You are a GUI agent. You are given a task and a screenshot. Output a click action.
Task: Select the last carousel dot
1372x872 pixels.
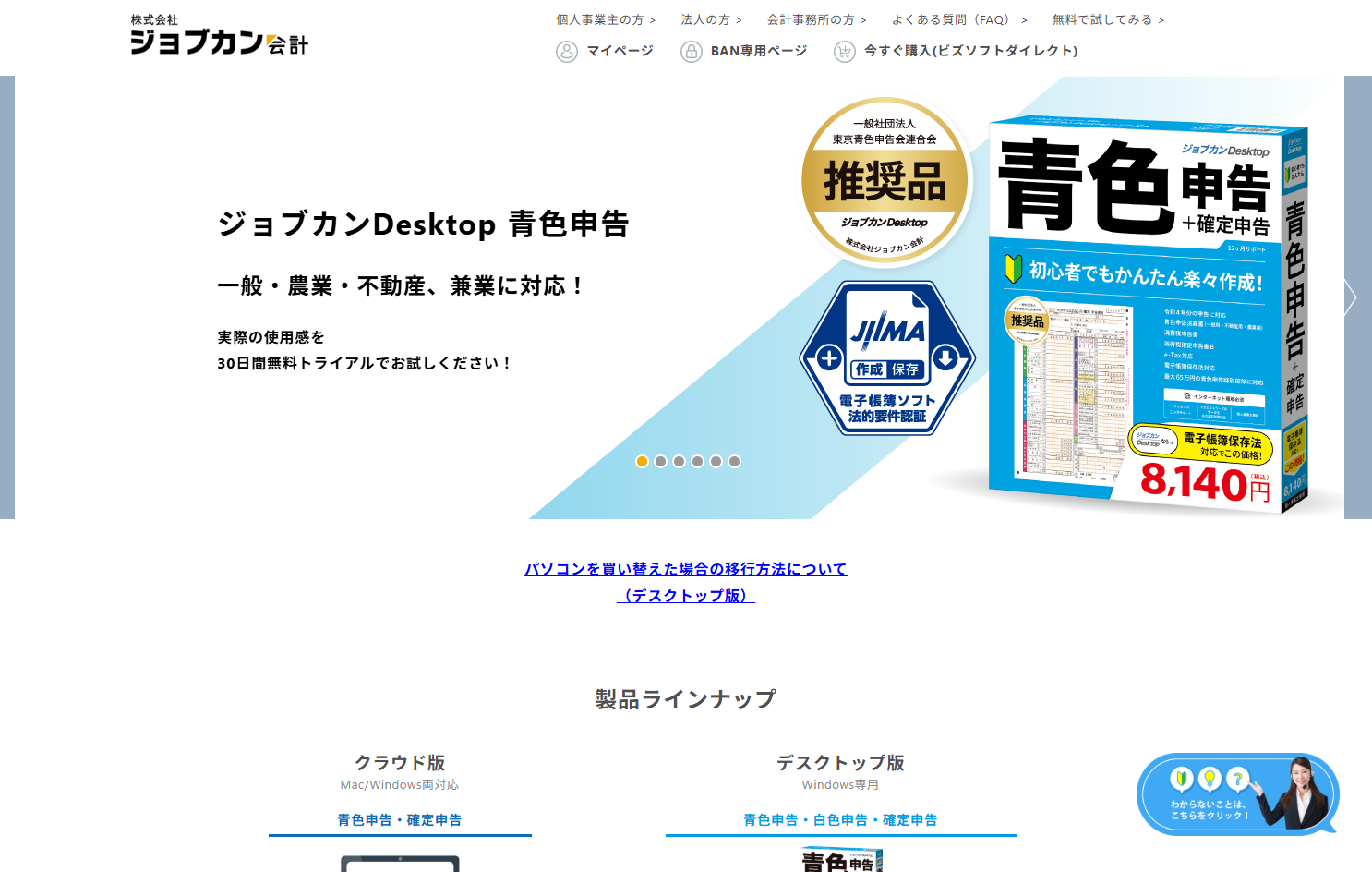point(734,461)
